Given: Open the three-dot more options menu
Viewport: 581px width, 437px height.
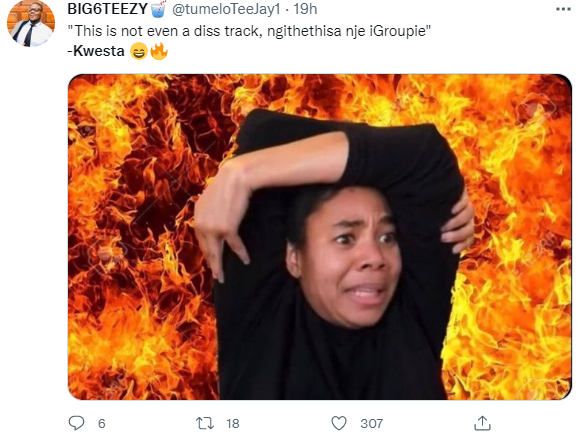Looking at the screenshot, I should [563, 9].
